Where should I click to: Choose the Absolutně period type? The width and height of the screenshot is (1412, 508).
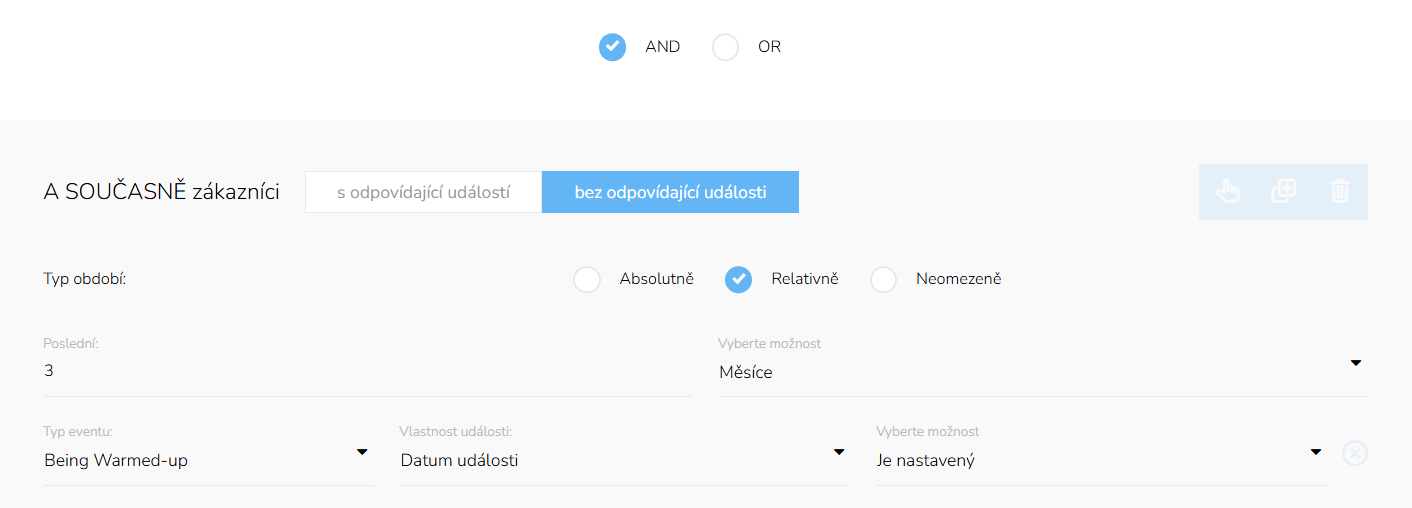[587, 280]
